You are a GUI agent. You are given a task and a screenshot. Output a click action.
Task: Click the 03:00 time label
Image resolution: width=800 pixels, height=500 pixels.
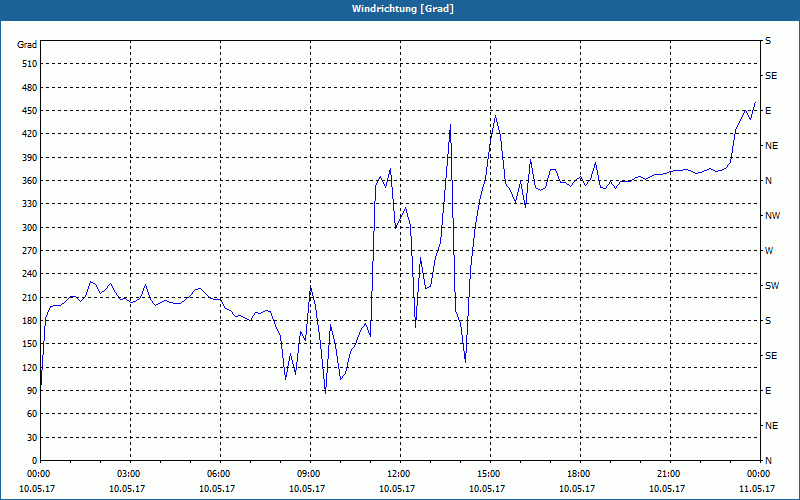[128, 474]
